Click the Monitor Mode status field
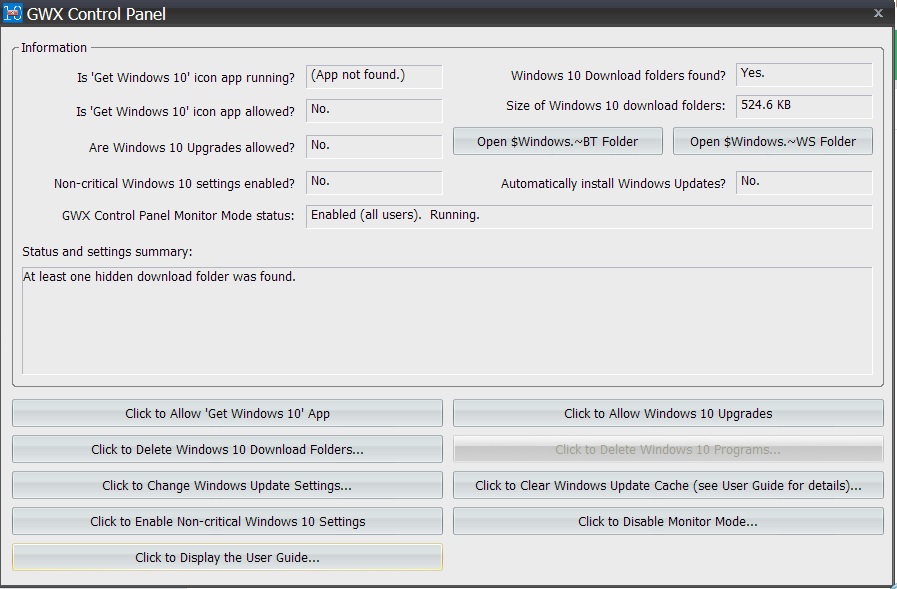Image resolution: width=897 pixels, height=589 pixels. 589,216
